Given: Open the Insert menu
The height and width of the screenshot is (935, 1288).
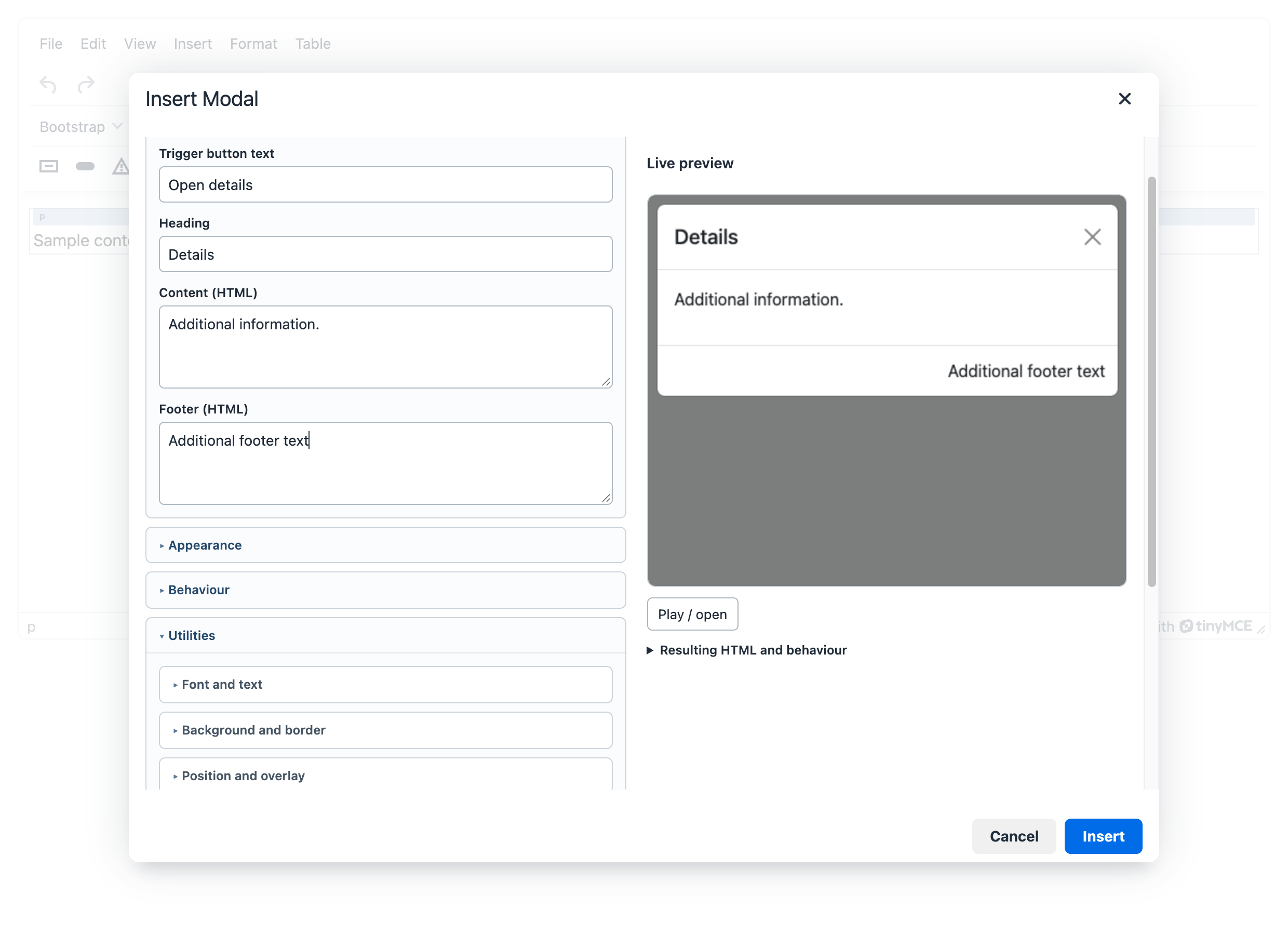Looking at the screenshot, I should [193, 44].
